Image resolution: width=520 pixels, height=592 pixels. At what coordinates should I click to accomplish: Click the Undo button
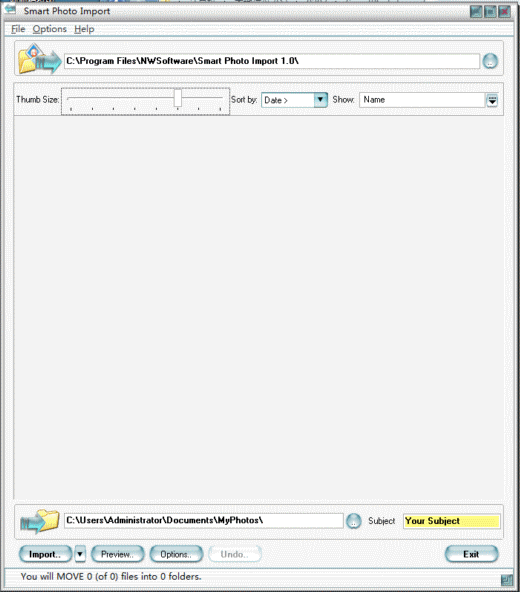(x=235, y=554)
